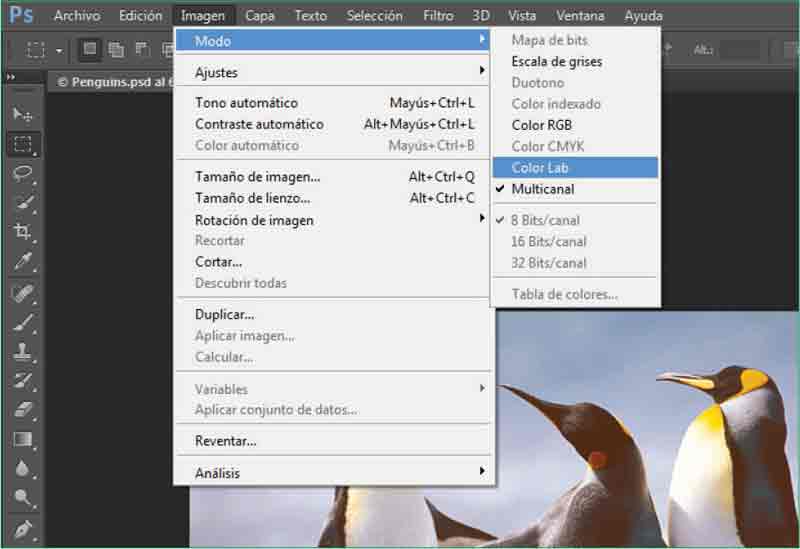800x549 pixels.
Task: Click Duplicar... in the Imagen menu
Action: (224, 314)
